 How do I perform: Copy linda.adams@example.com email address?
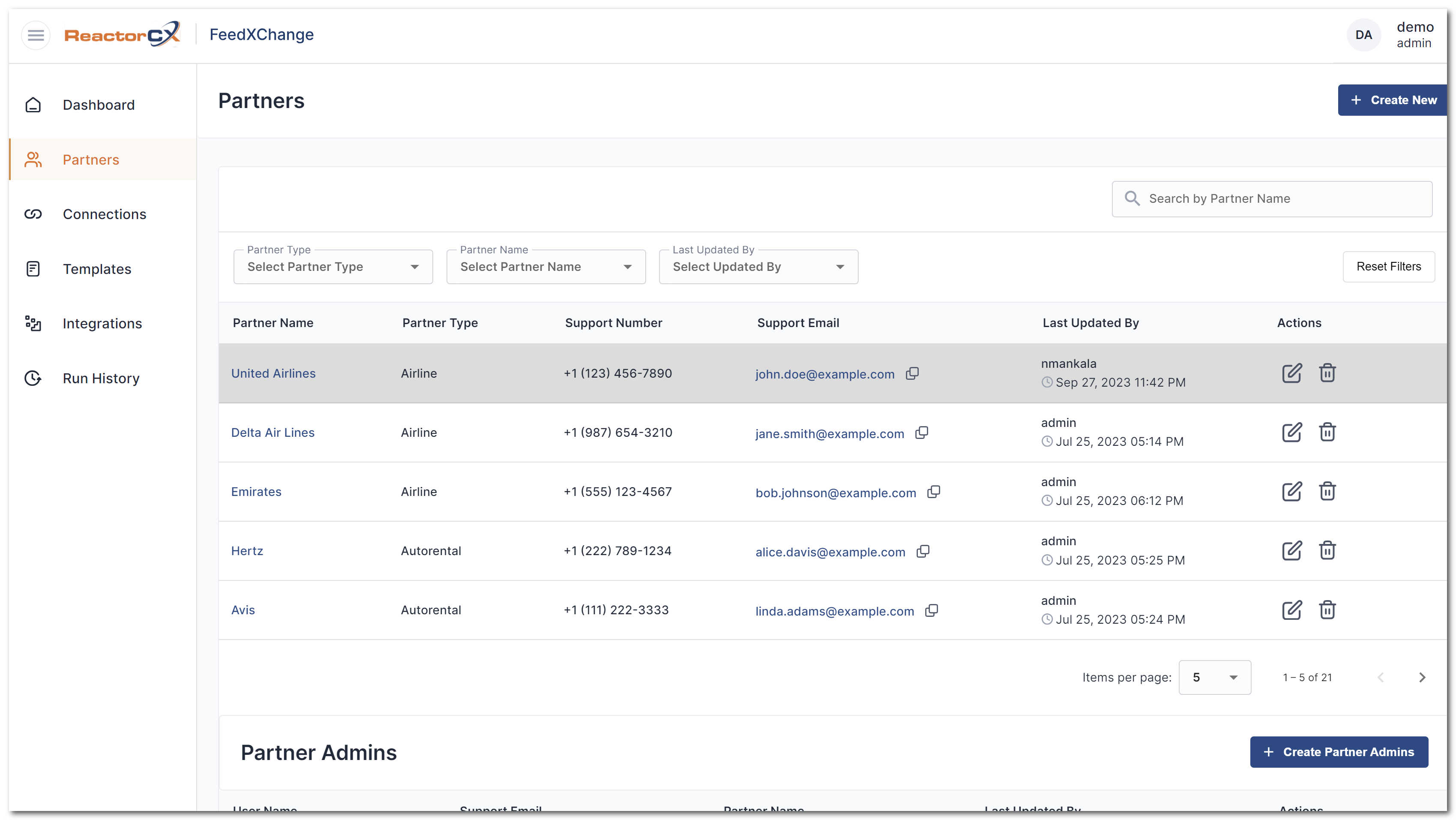coord(932,611)
